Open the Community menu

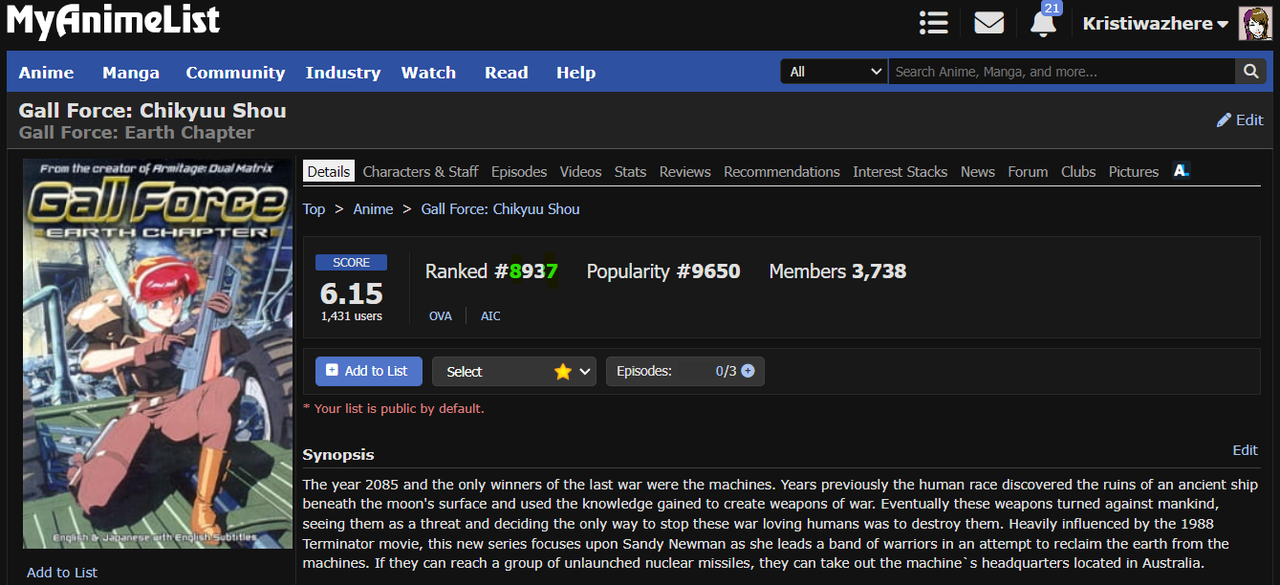coord(235,72)
